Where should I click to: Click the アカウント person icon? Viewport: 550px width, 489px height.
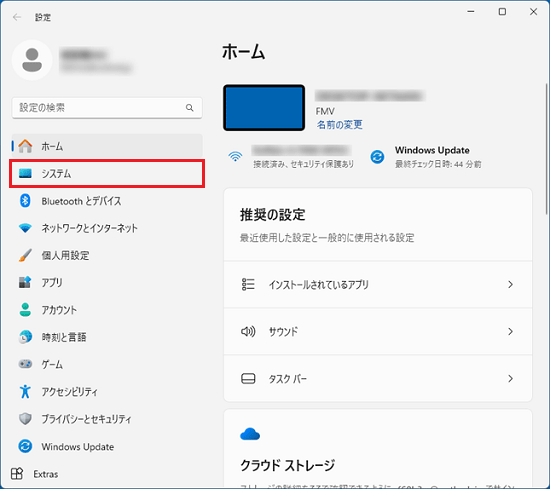click(x=25, y=310)
